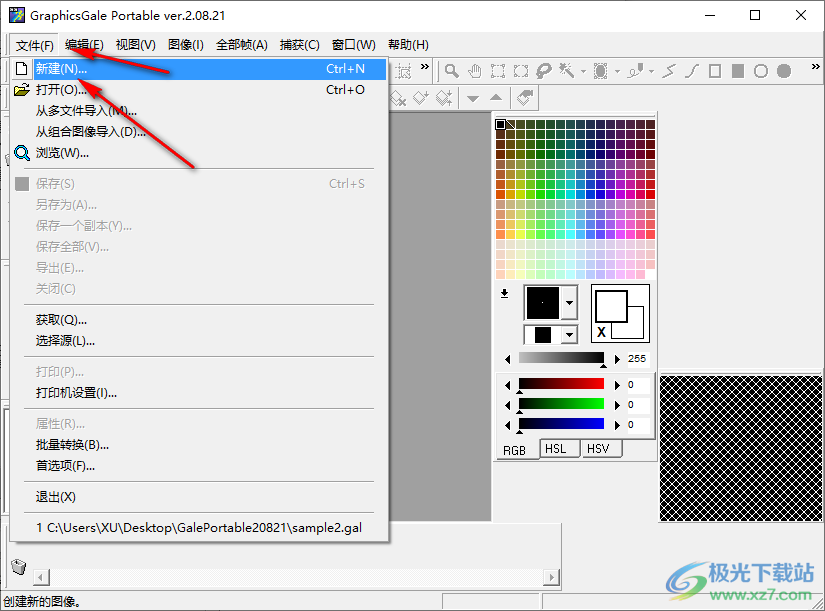This screenshot has width=825, height=611.
Task: Select the Curve tool
Action: tap(692, 71)
